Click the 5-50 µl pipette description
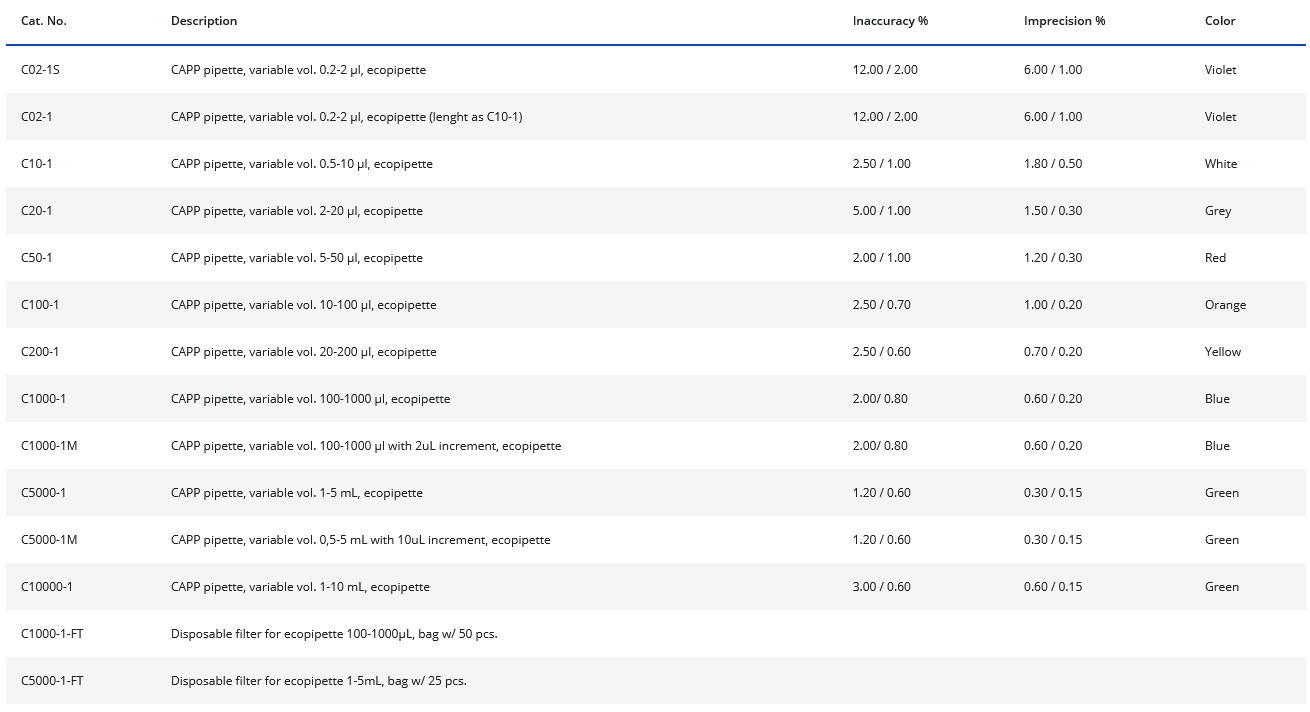1310x712 pixels. tap(297, 258)
